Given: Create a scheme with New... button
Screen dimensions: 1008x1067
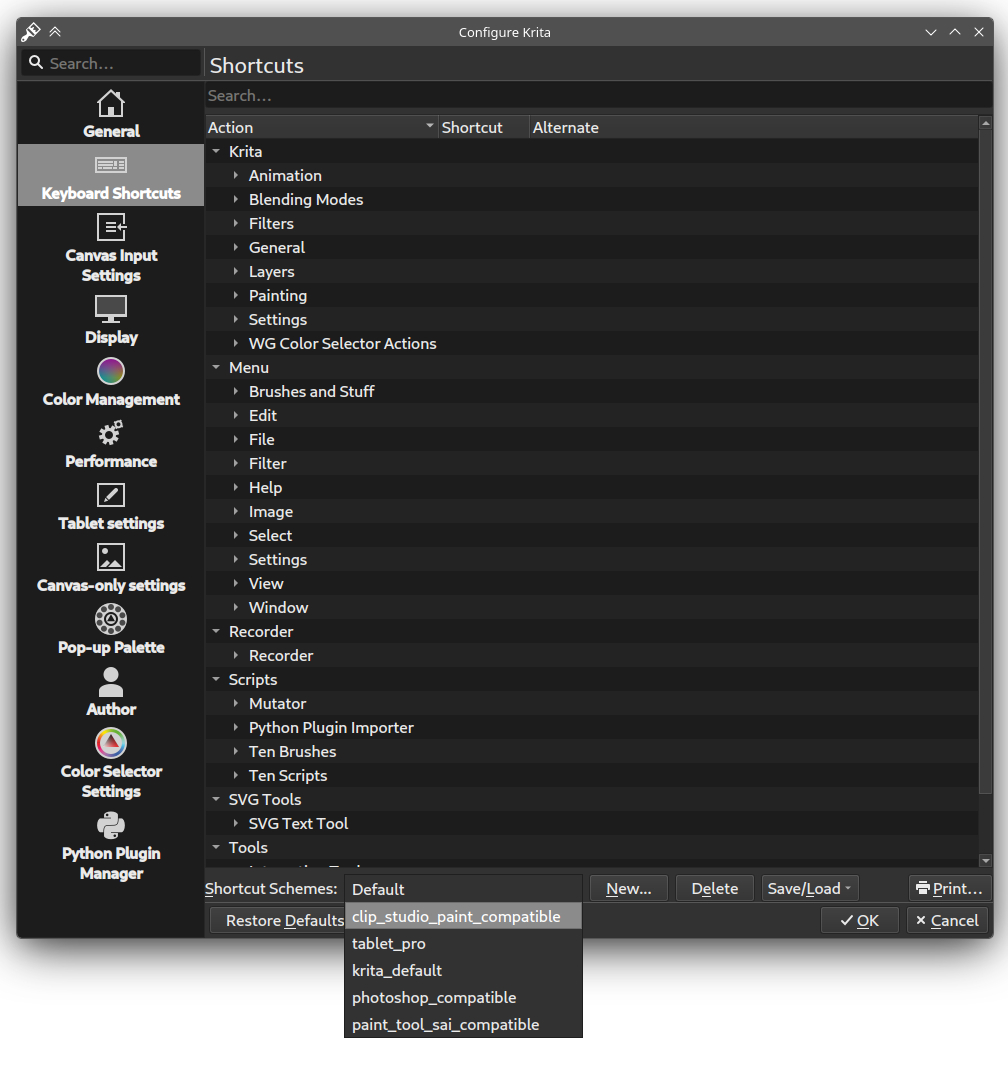Looking at the screenshot, I should point(628,888).
